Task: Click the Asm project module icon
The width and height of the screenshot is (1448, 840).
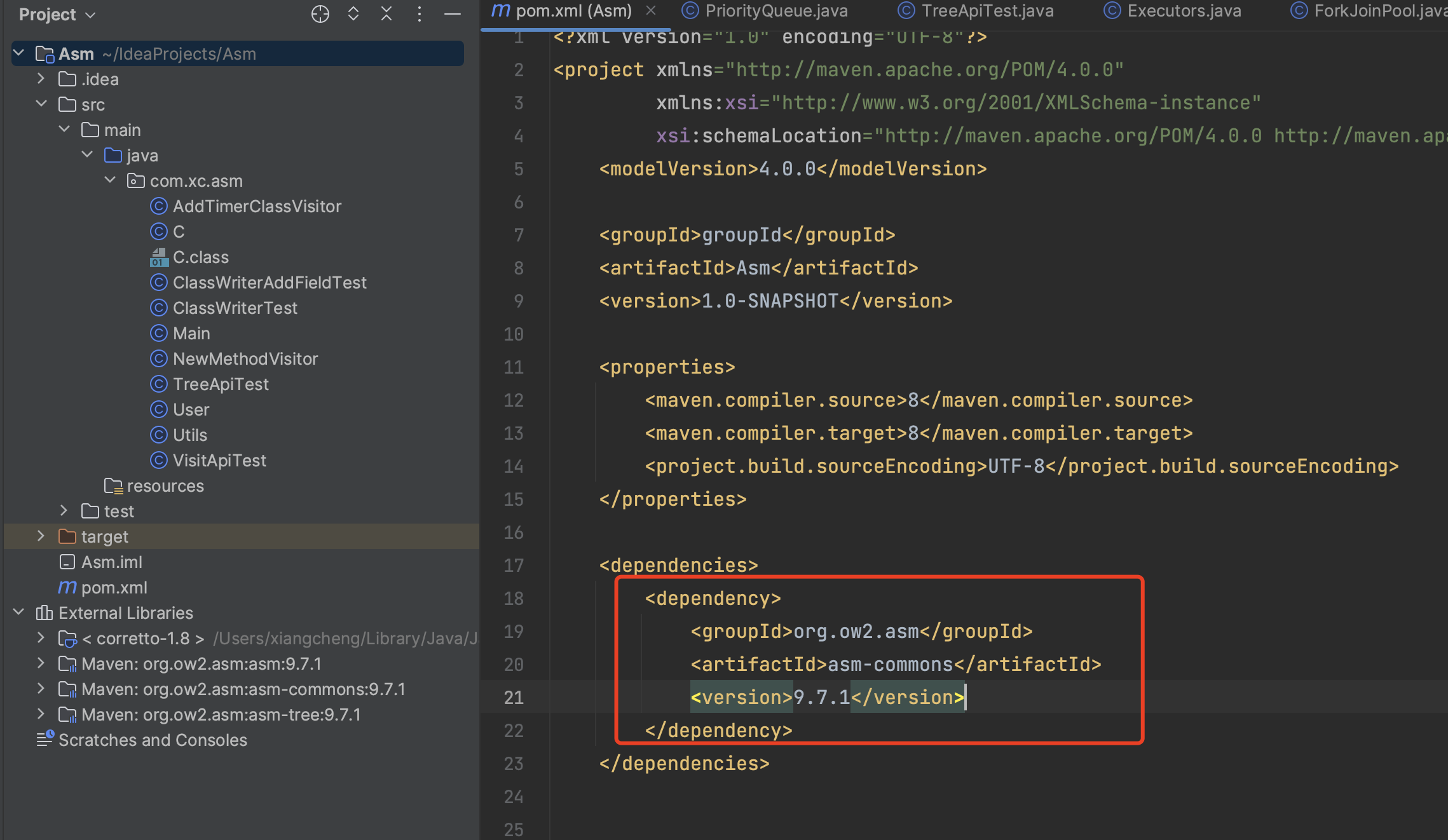Action: [44, 54]
